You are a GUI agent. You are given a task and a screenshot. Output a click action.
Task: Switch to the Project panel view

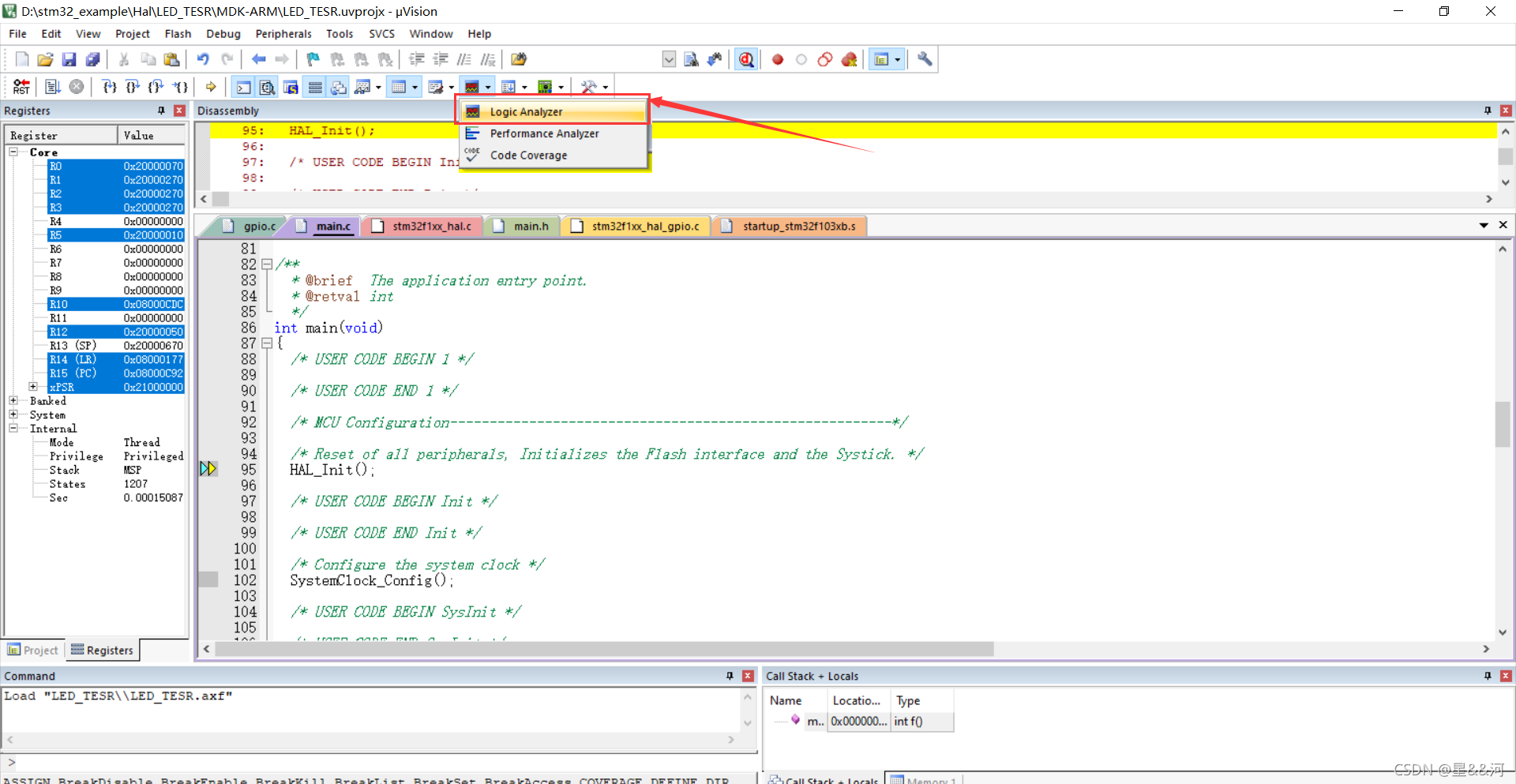(x=32, y=650)
